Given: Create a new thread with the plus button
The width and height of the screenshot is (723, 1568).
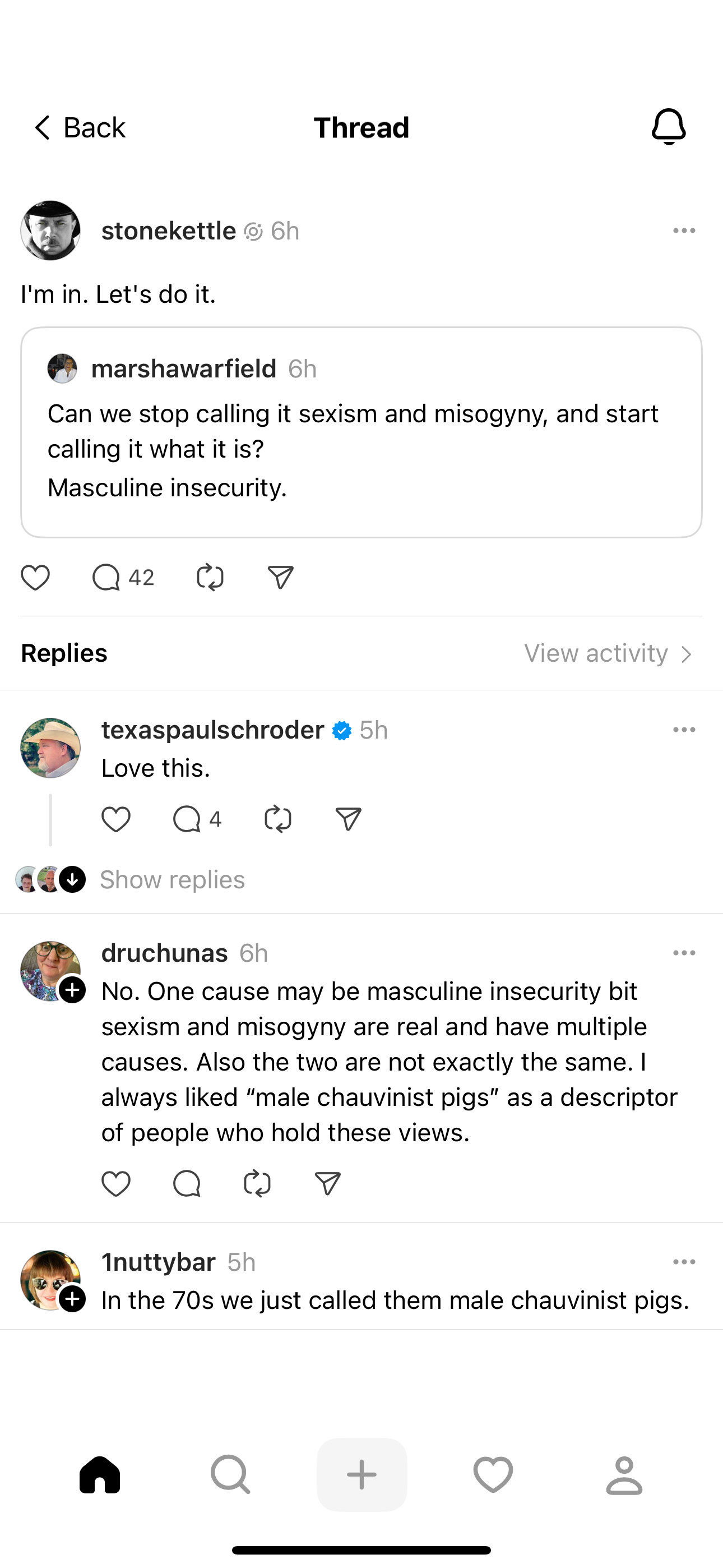Looking at the screenshot, I should point(361,1474).
